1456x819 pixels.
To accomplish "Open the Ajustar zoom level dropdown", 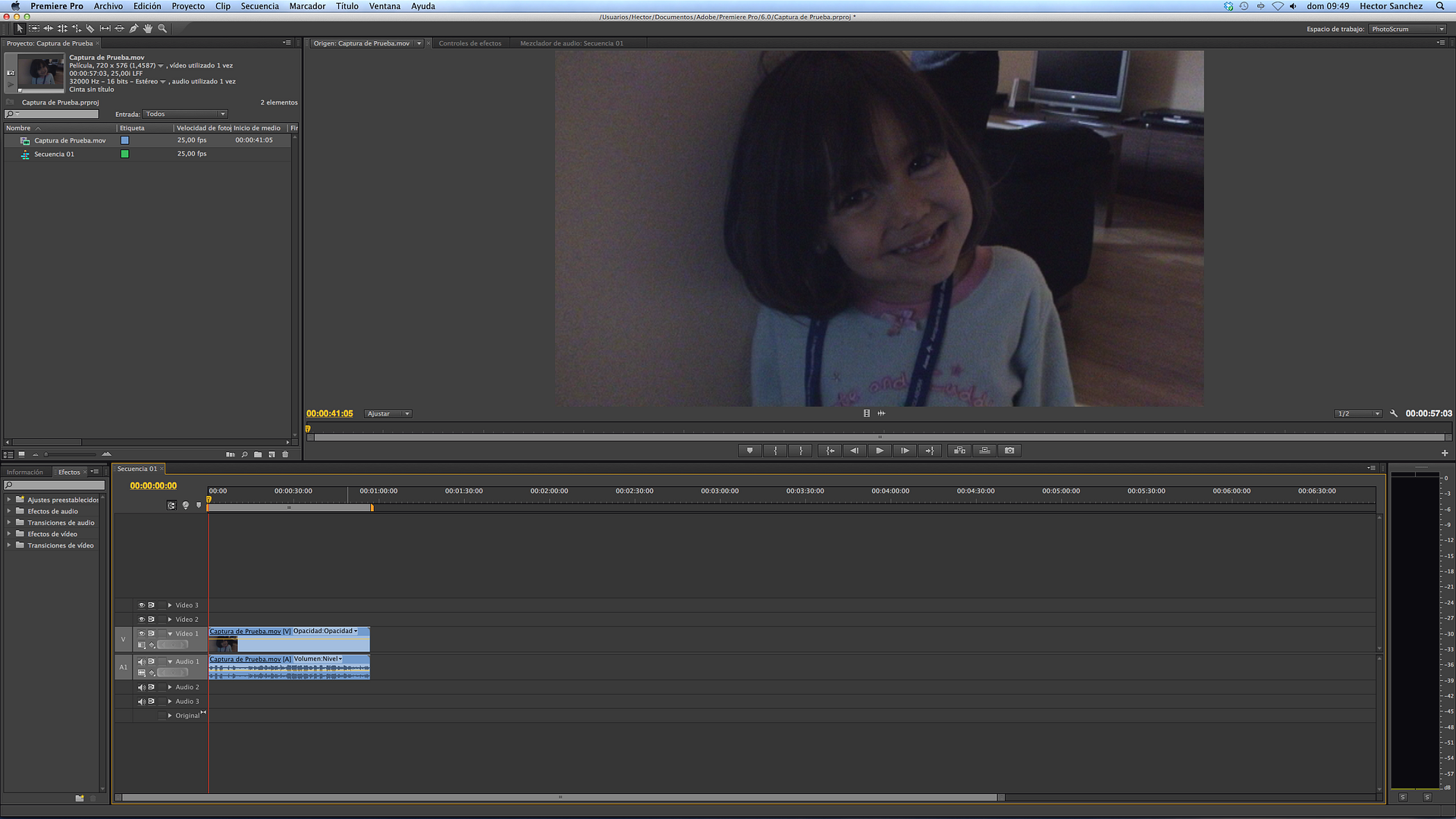I will tap(388, 414).
